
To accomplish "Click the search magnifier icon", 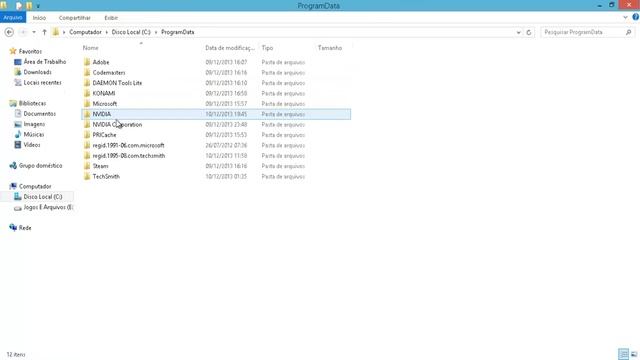I will (629, 32).
